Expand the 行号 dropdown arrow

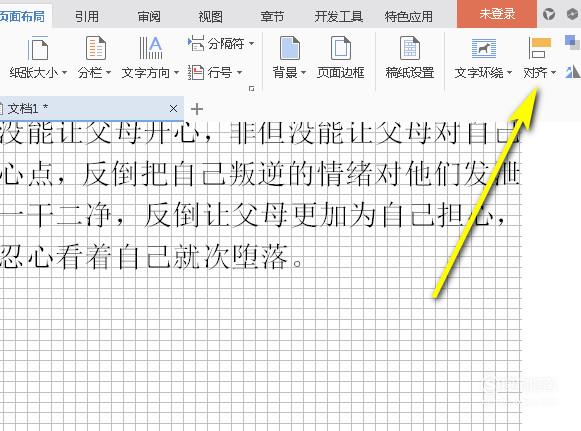click(x=239, y=72)
